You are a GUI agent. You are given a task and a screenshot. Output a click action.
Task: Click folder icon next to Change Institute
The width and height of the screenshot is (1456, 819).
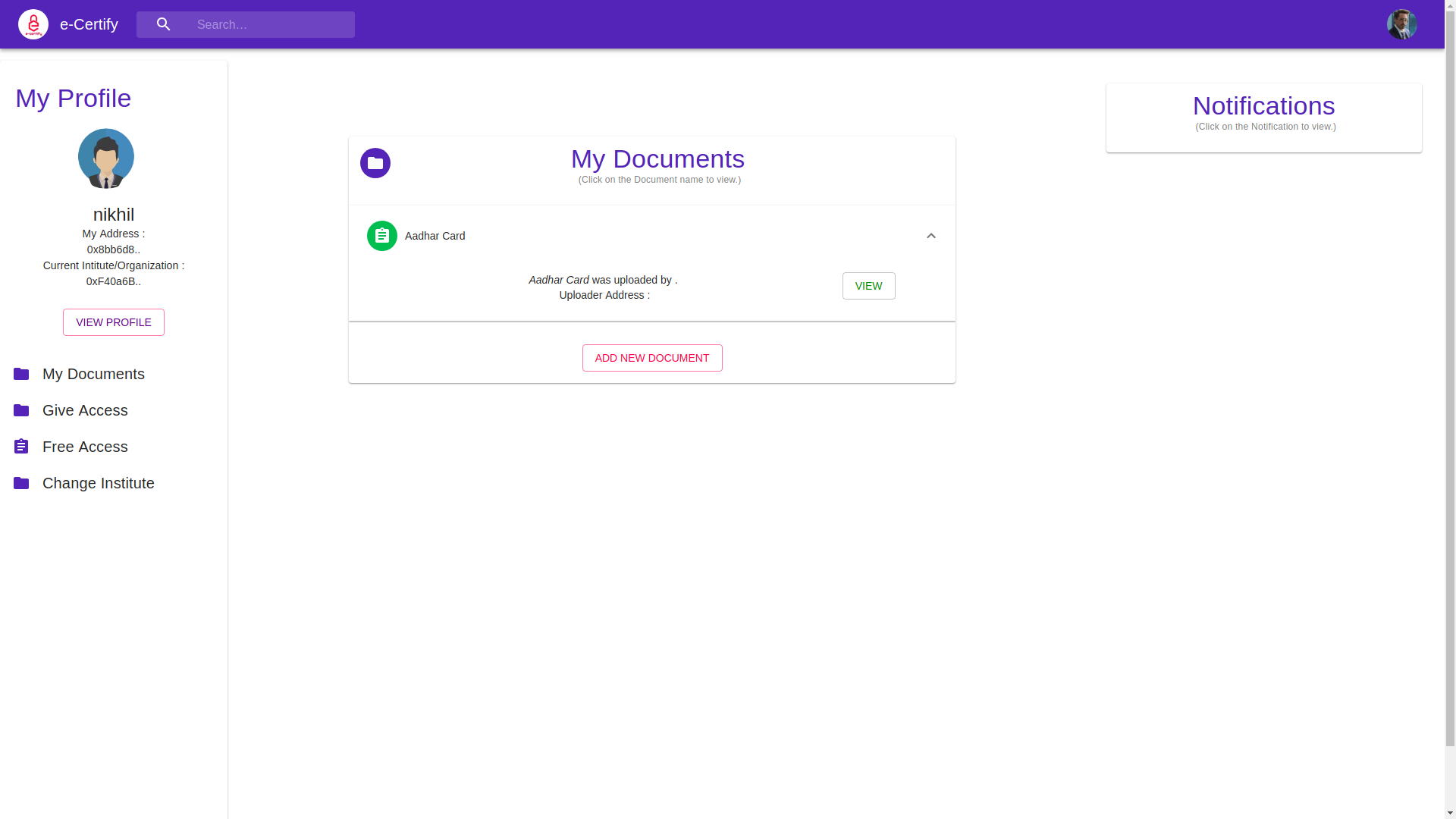pyautogui.click(x=21, y=483)
